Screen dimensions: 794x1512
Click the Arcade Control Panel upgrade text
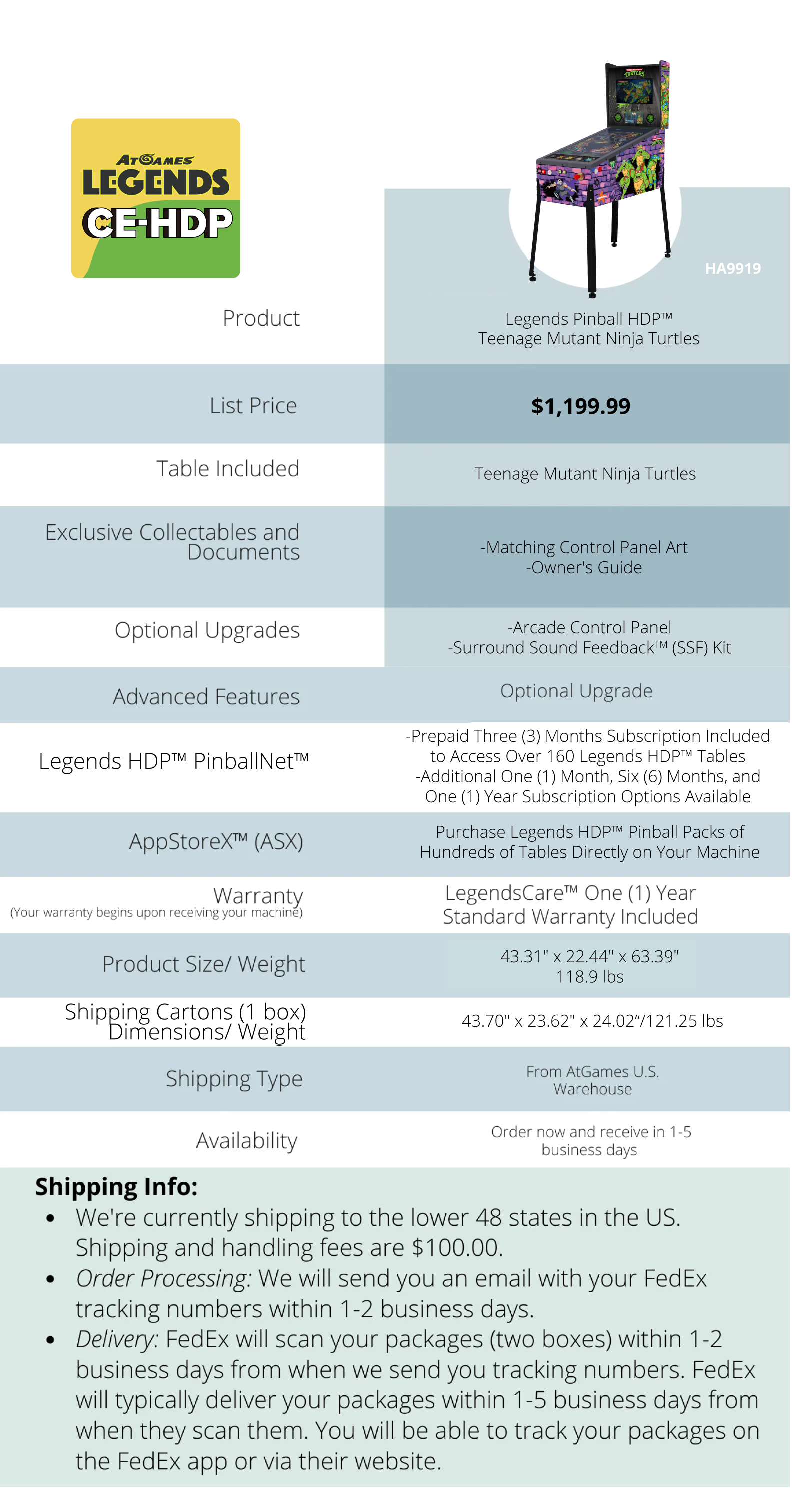click(x=589, y=627)
